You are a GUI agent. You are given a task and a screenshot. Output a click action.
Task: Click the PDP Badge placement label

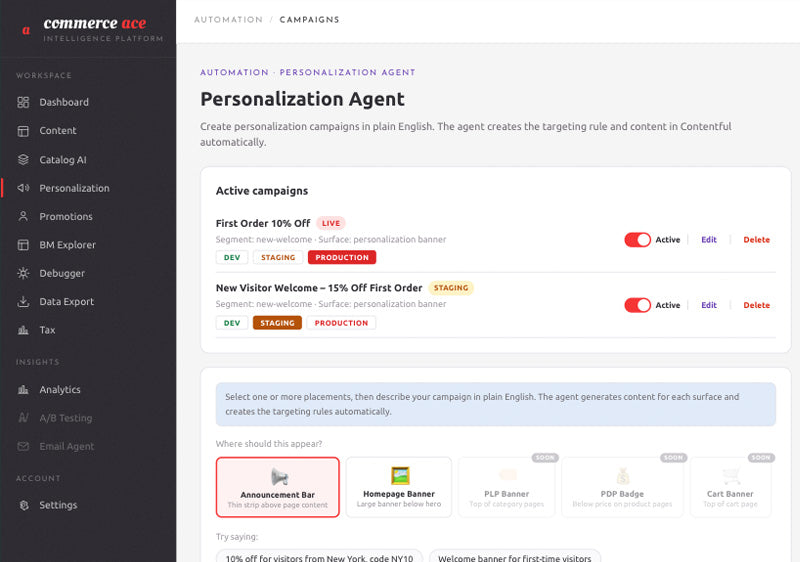(622, 494)
